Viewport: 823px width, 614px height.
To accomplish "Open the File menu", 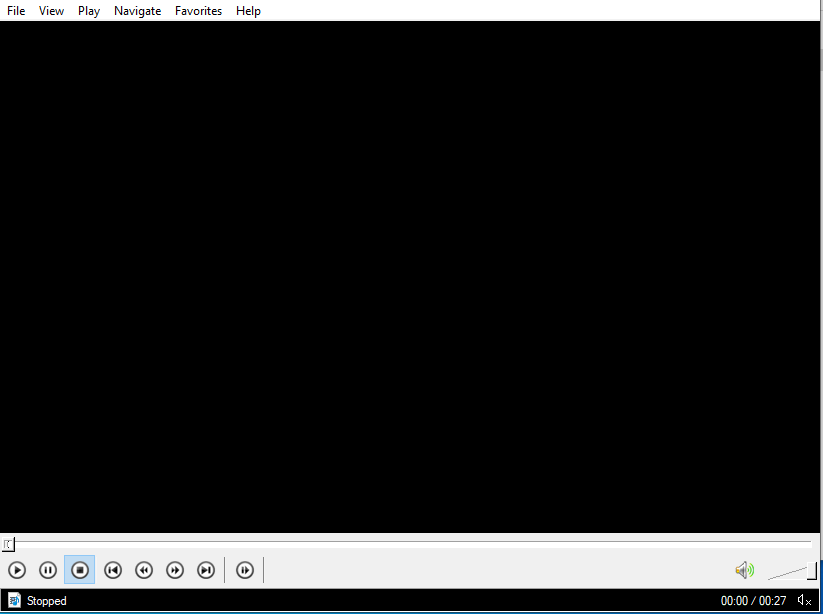I will 16,10.
